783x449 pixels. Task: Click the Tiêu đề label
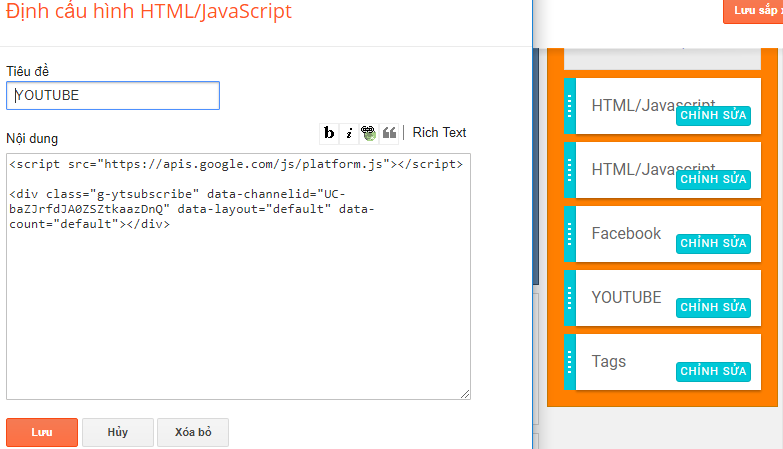click(27, 71)
